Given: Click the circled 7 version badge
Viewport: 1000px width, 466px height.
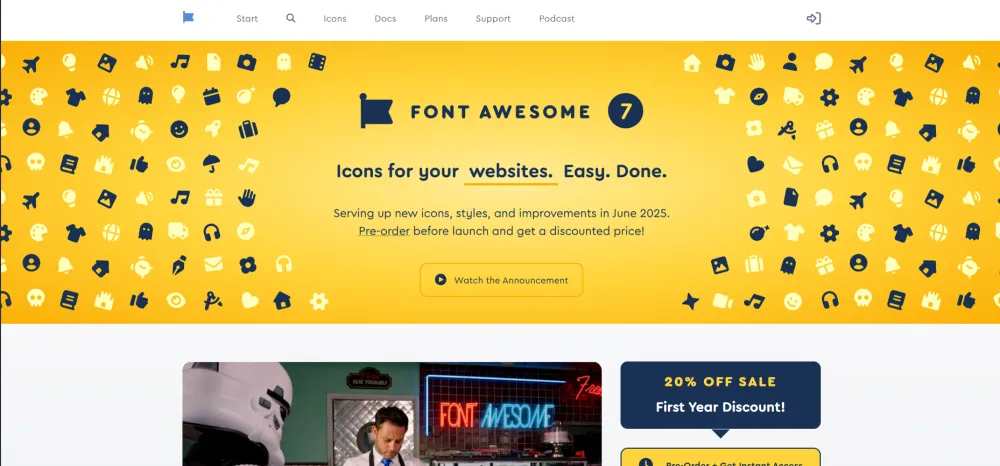Looking at the screenshot, I should pyautogui.click(x=625, y=111).
